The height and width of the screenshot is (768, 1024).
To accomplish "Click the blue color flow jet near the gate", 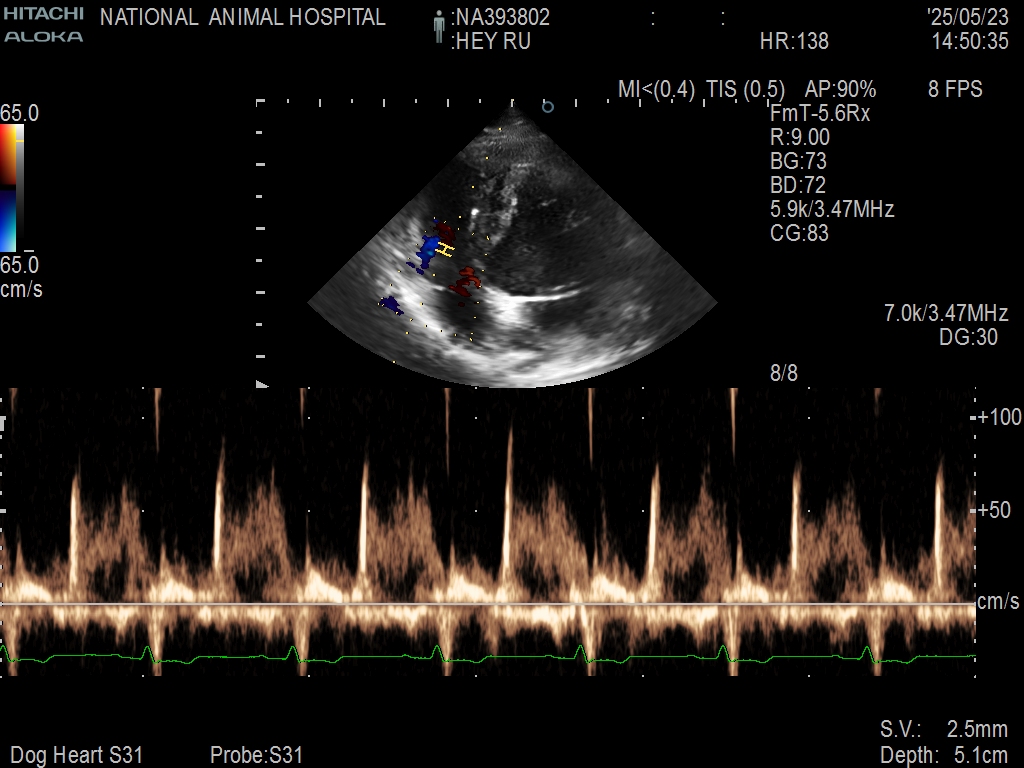I will pyautogui.click(x=428, y=250).
